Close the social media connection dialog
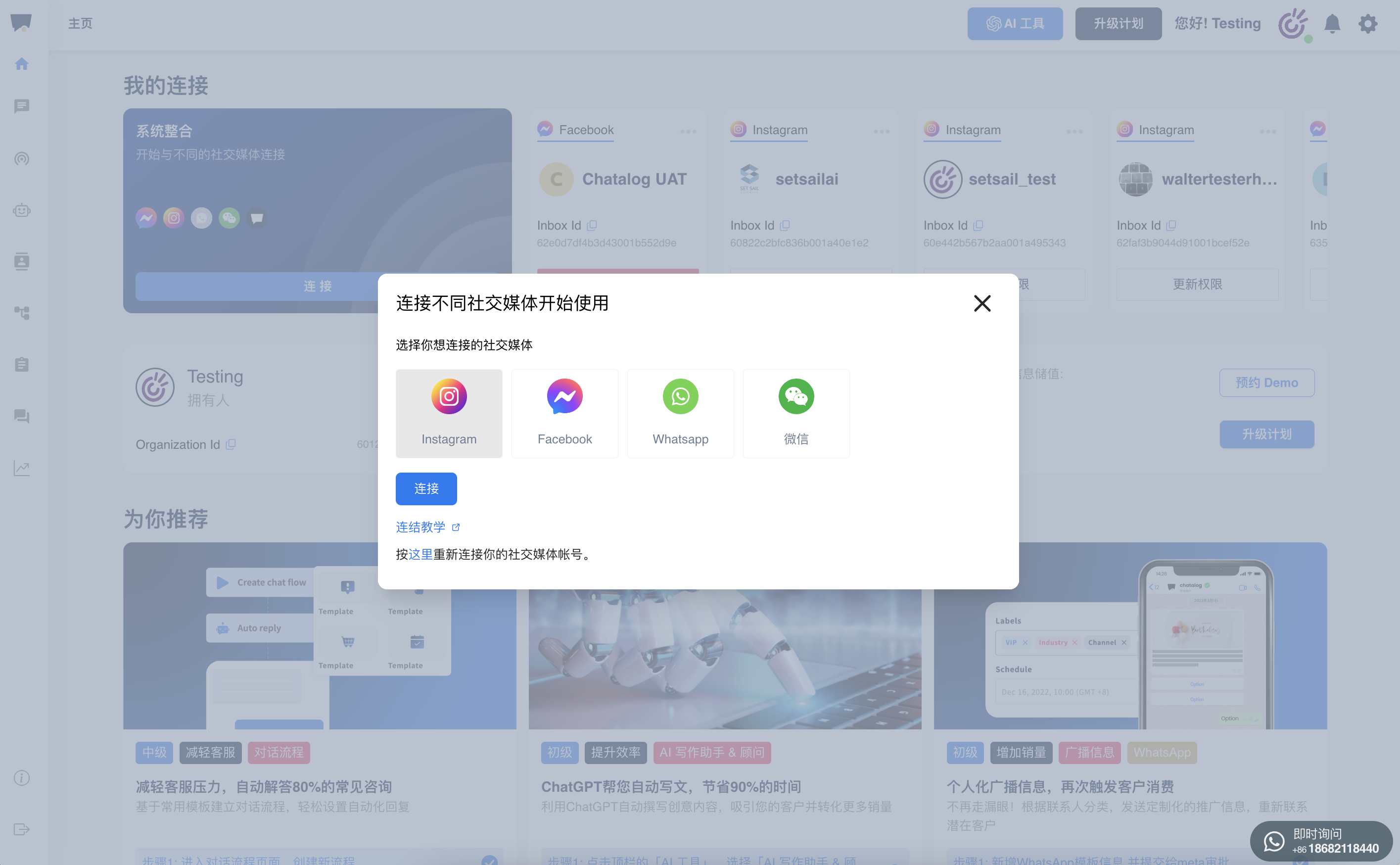 (982, 303)
